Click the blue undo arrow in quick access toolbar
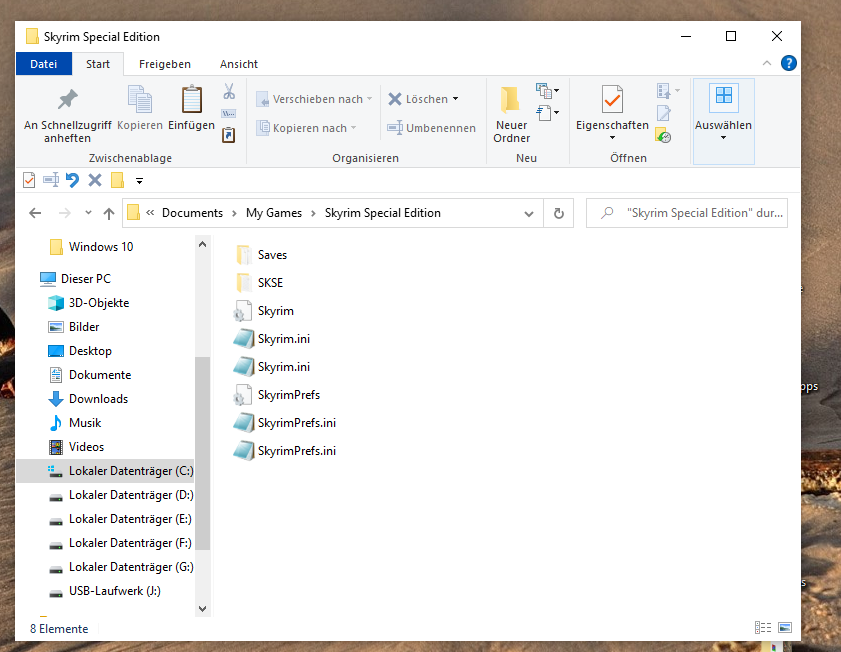Image resolution: width=841 pixels, height=652 pixels. pyautogui.click(x=72, y=180)
